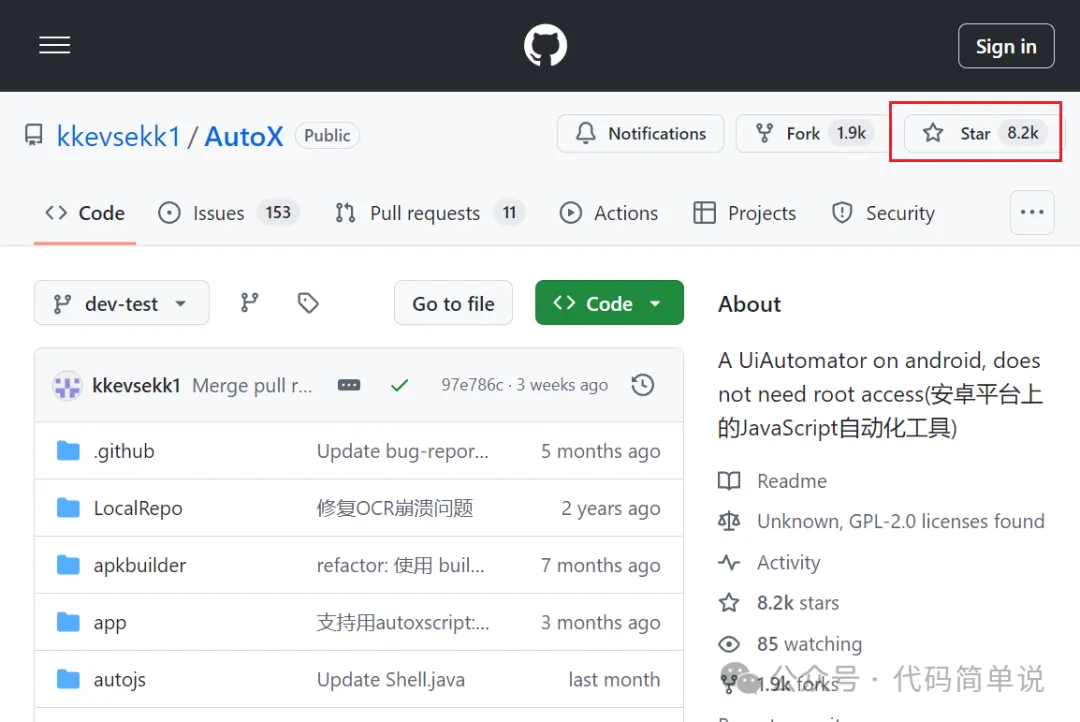
Task: View all branches icon
Action: [249, 302]
